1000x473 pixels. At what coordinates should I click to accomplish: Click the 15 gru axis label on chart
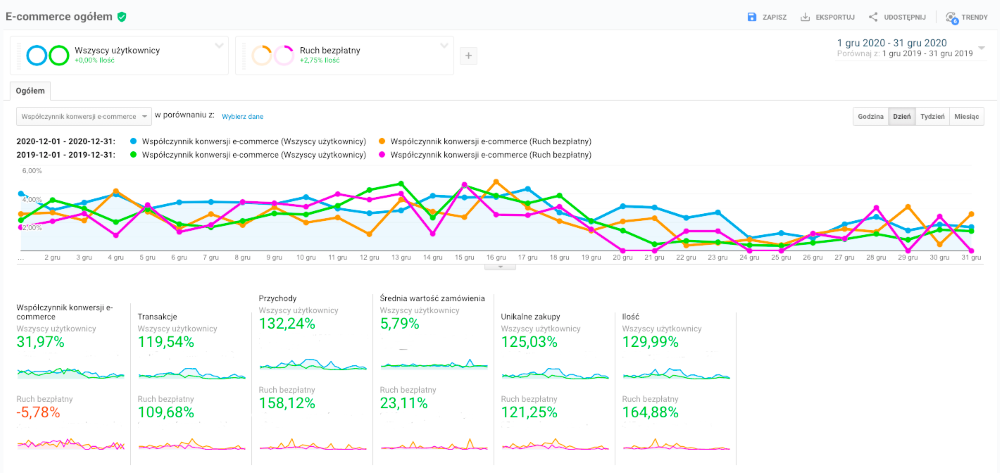click(464, 258)
